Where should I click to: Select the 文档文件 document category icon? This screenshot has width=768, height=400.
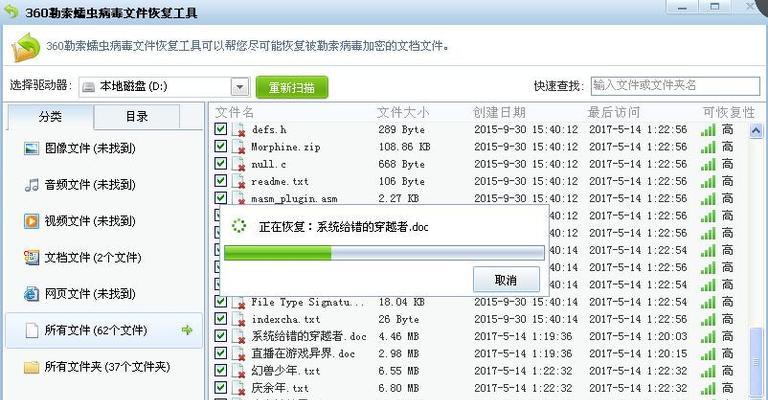31,258
